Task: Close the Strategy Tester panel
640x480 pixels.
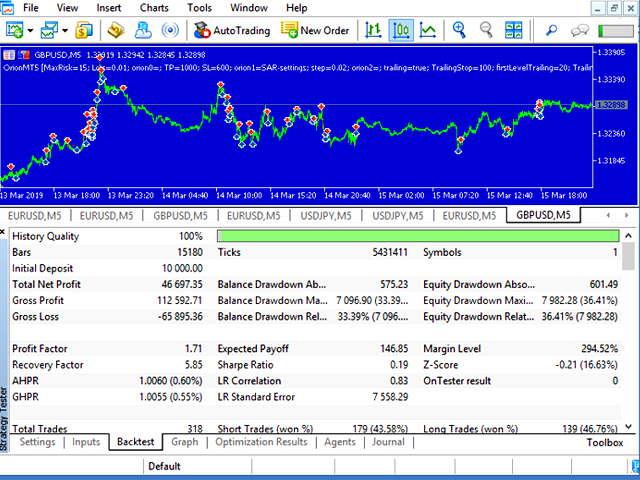Action: (2, 231)
